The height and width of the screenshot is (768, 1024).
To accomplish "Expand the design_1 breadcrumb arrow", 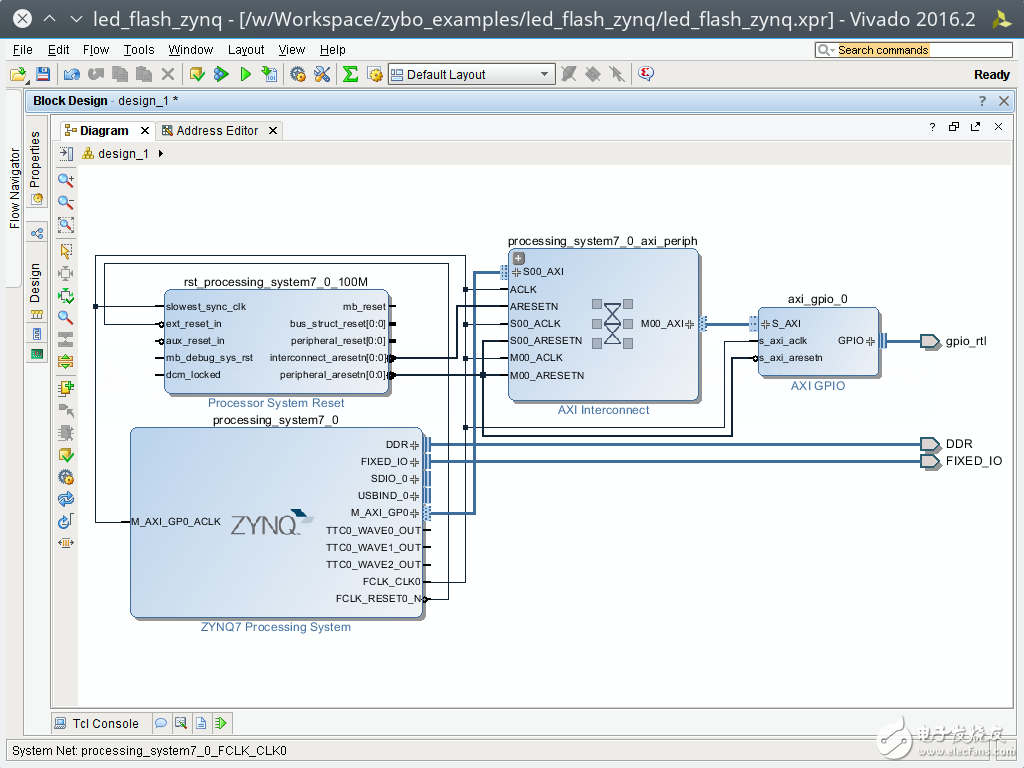I will tap(161, 154).
